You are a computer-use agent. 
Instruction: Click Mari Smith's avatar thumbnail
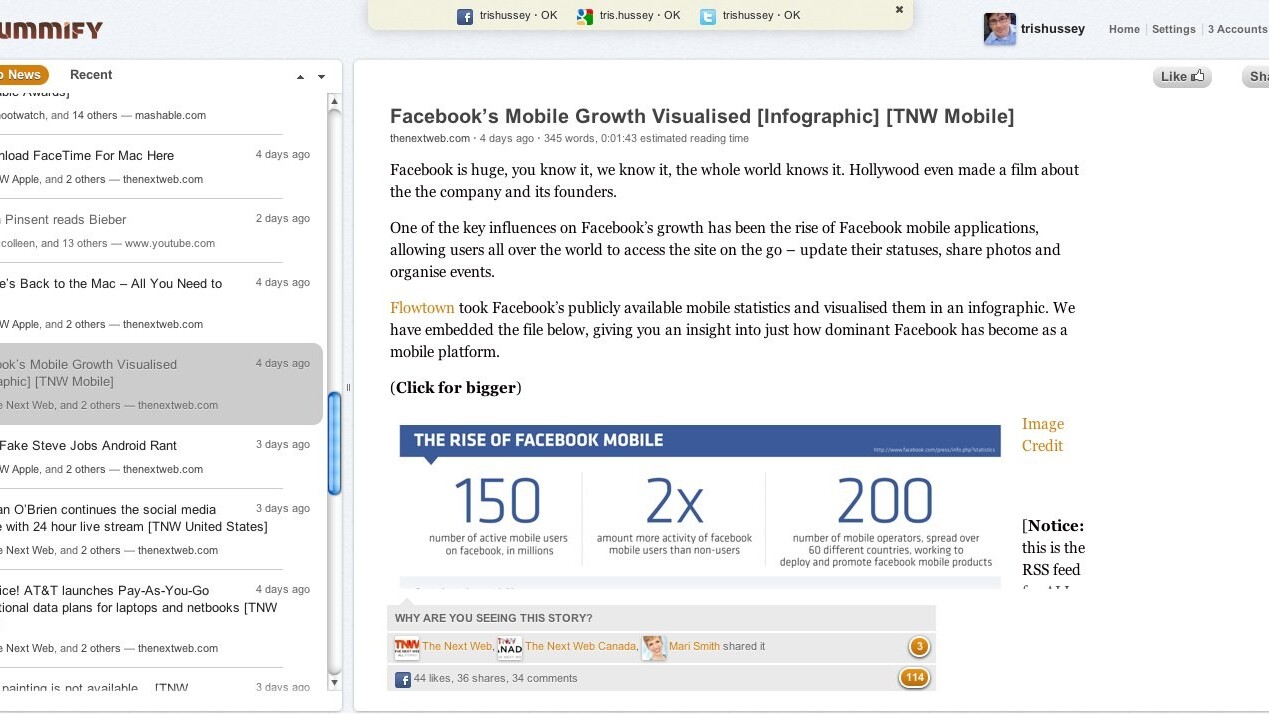[x=654, y=647]
